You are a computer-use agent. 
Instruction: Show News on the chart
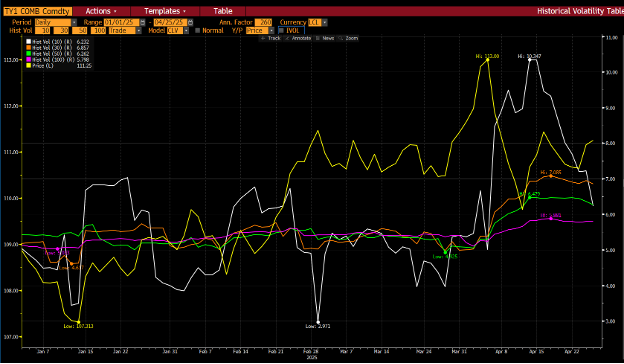pyautogui.click(x=325, y=38)
